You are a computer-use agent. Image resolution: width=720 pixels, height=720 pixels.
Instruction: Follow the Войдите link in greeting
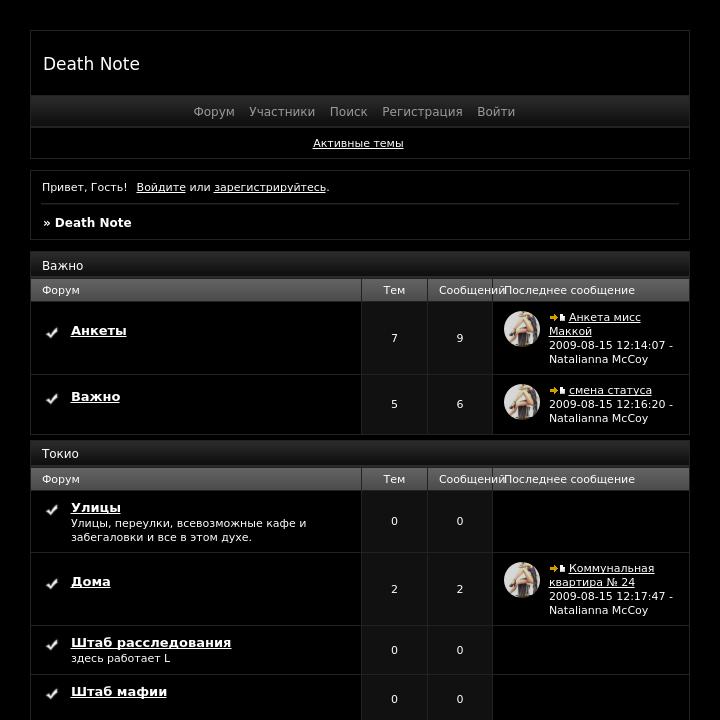(161, 187)
